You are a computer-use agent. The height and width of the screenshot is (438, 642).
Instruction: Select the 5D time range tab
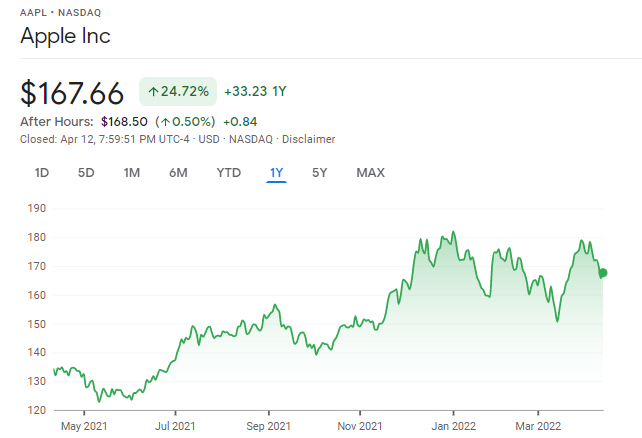click(86, 173)
